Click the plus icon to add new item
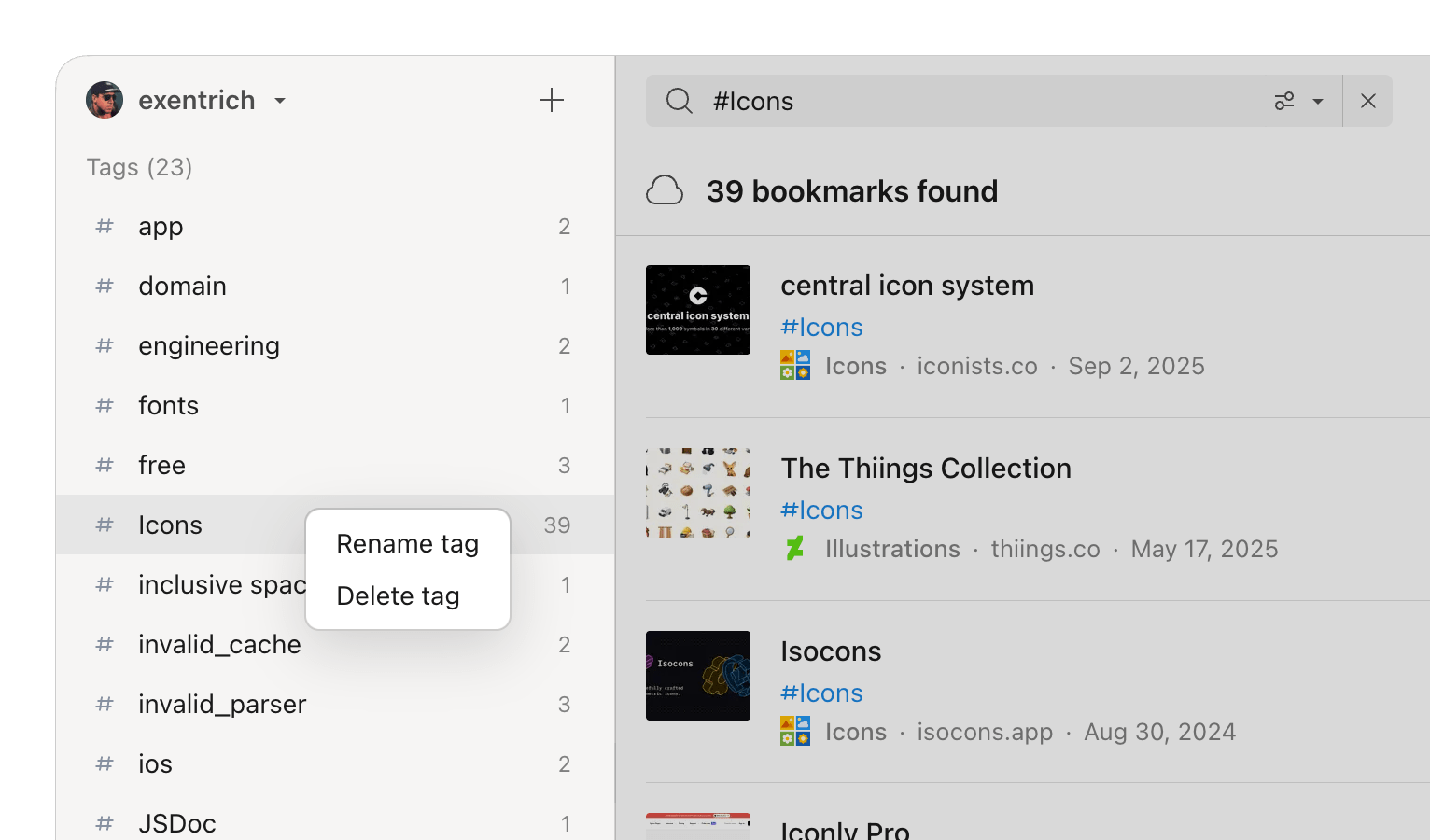The height and width of the screenshot is (840, 1430). 552,100
